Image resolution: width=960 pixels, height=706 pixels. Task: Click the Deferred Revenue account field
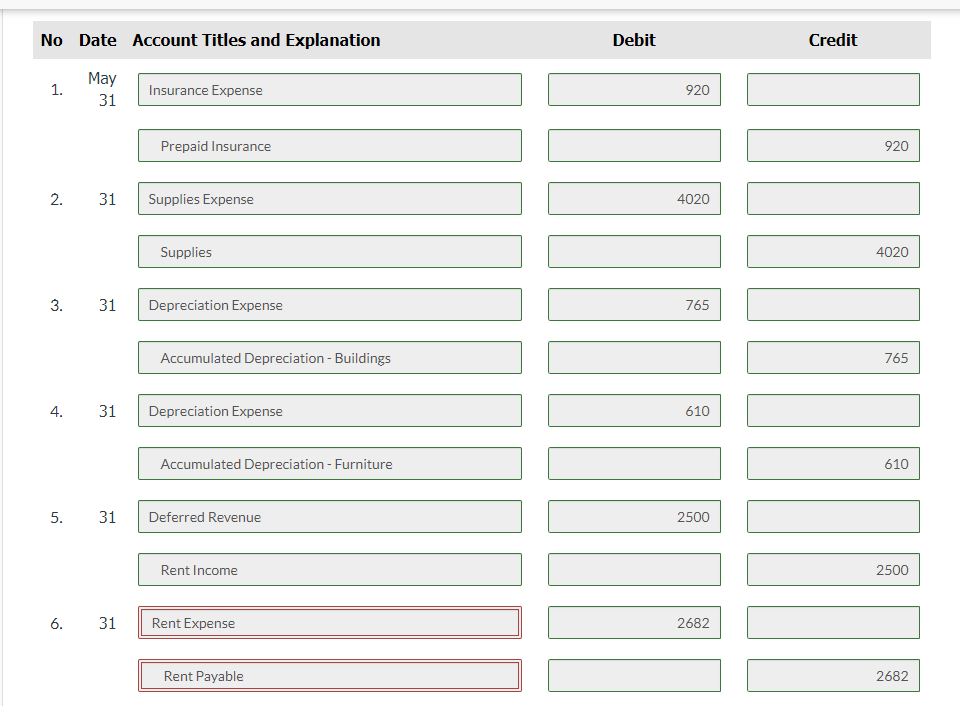coord(329,517)
